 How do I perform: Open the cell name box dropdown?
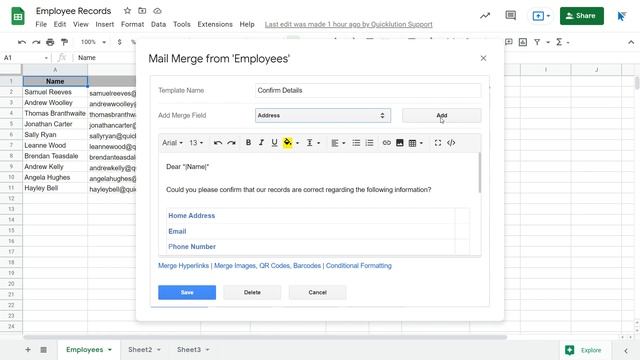[46, 58]
